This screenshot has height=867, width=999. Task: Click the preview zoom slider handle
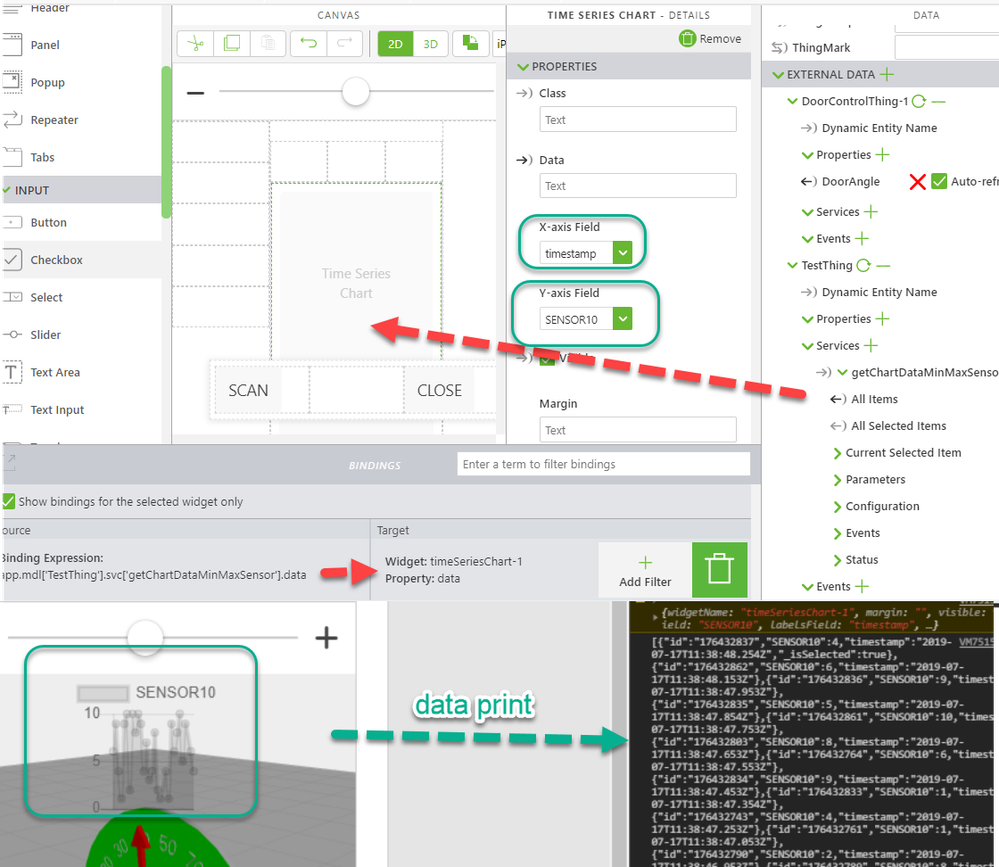coord(145,636)
